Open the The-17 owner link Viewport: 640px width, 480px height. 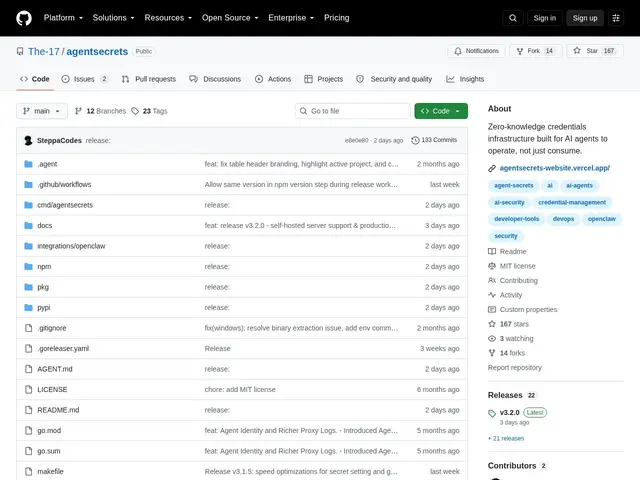[x=44, y=51]
